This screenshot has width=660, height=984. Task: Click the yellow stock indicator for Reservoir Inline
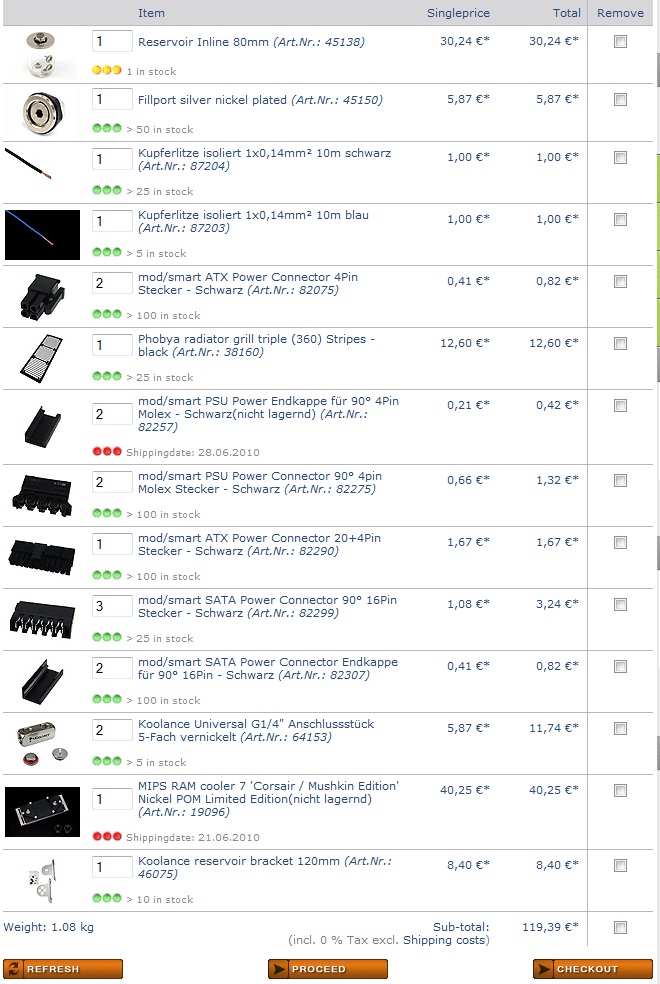tap(107, 70)
